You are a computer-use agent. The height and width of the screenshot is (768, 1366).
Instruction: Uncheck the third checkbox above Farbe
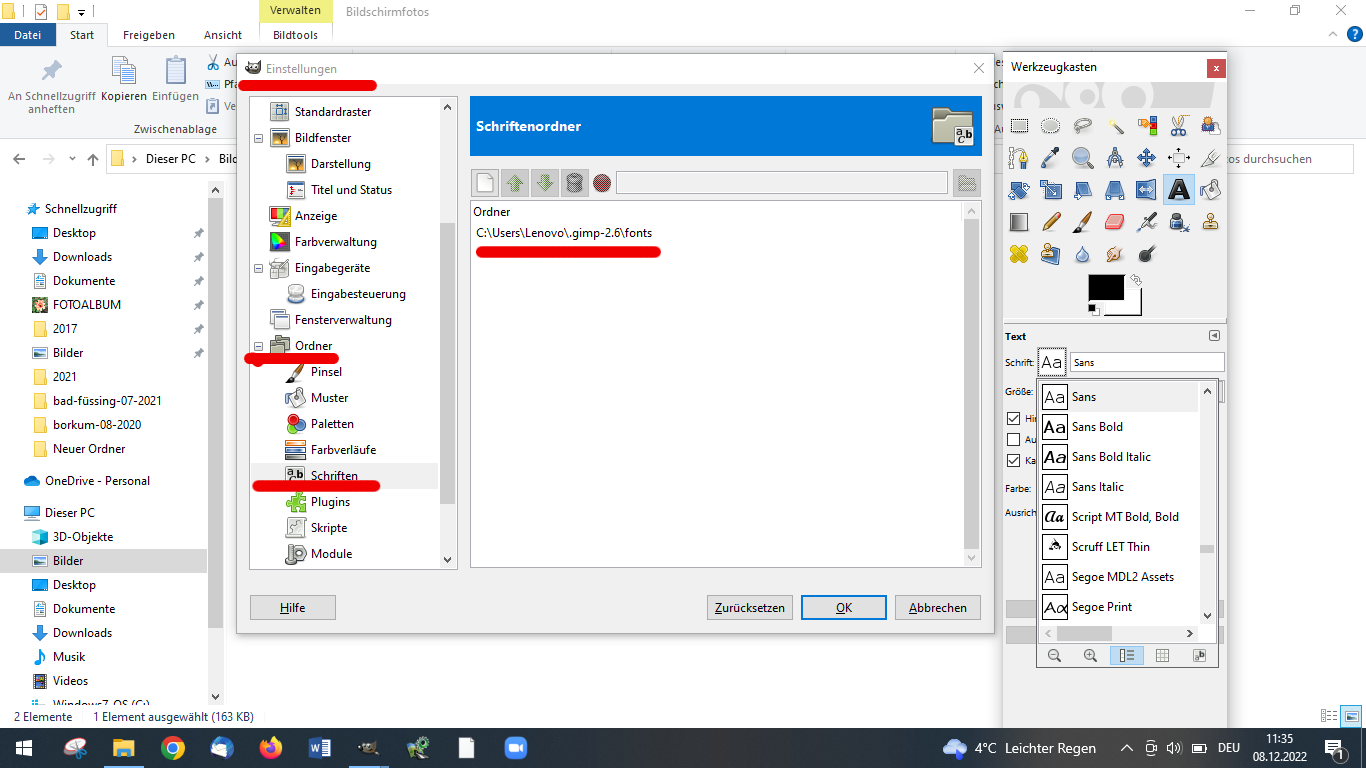(x=1014, y=461)
